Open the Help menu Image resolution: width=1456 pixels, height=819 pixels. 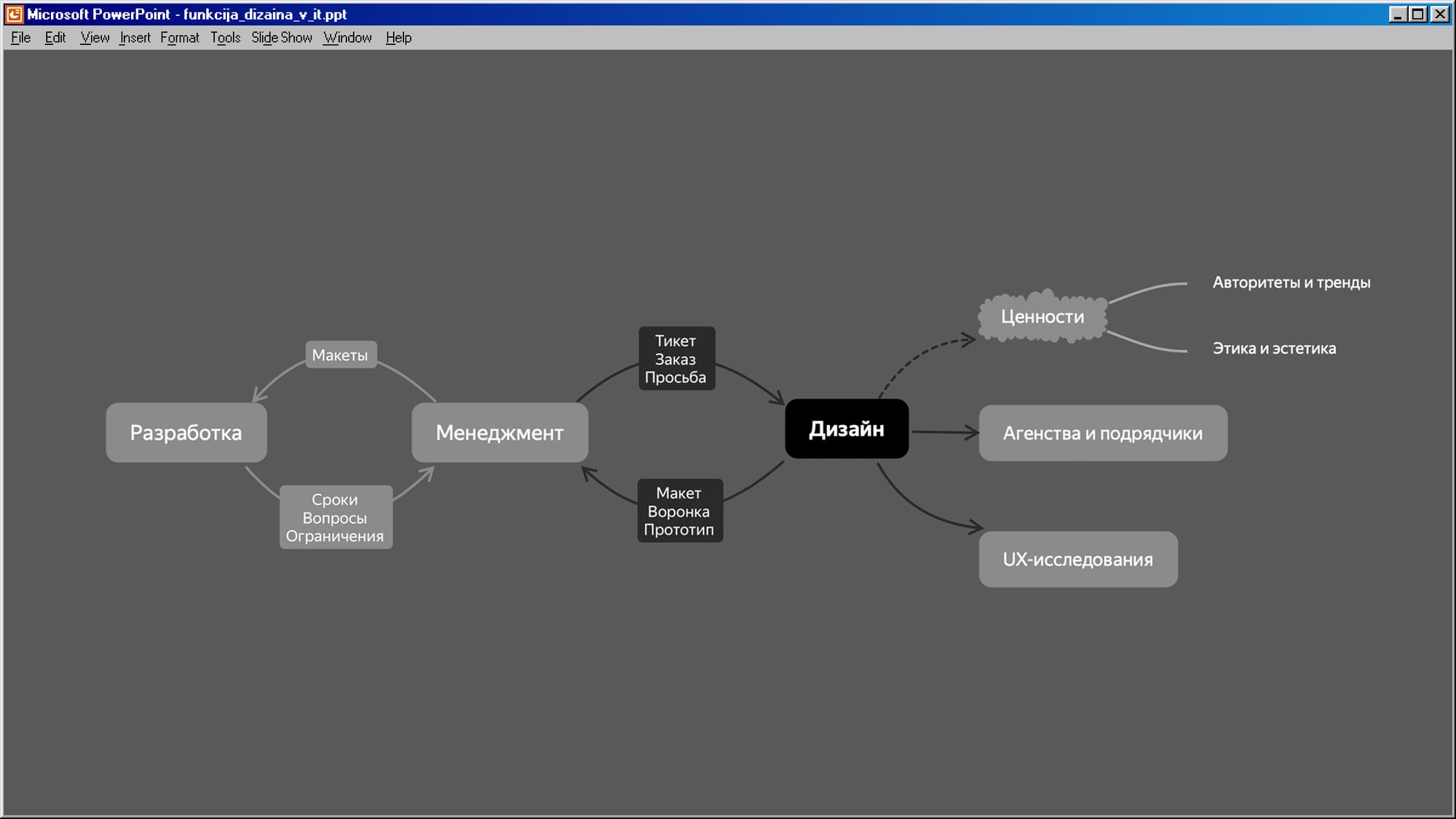[398, 38]
